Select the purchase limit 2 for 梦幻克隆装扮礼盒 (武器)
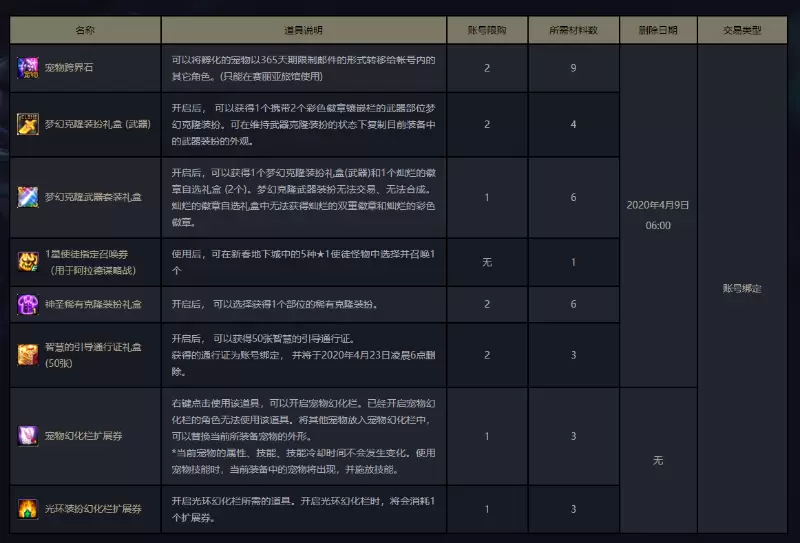The image size is (800, 543). [487, 124]
